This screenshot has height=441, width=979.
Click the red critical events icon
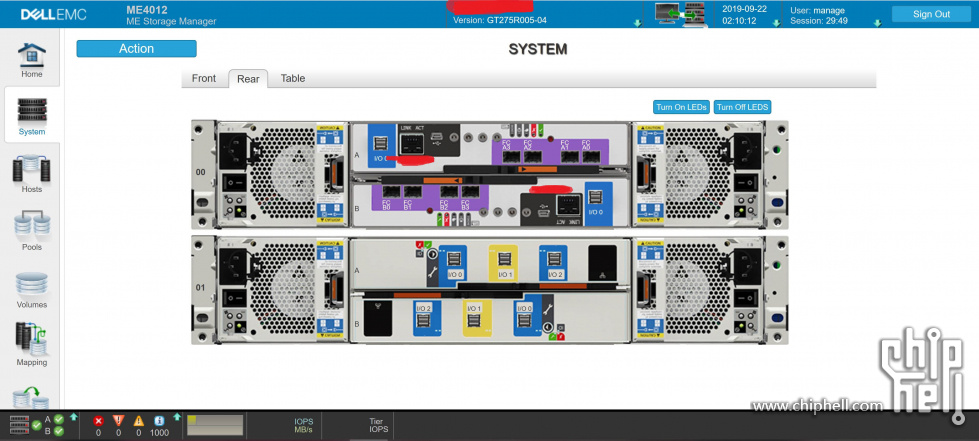(98, 421)
